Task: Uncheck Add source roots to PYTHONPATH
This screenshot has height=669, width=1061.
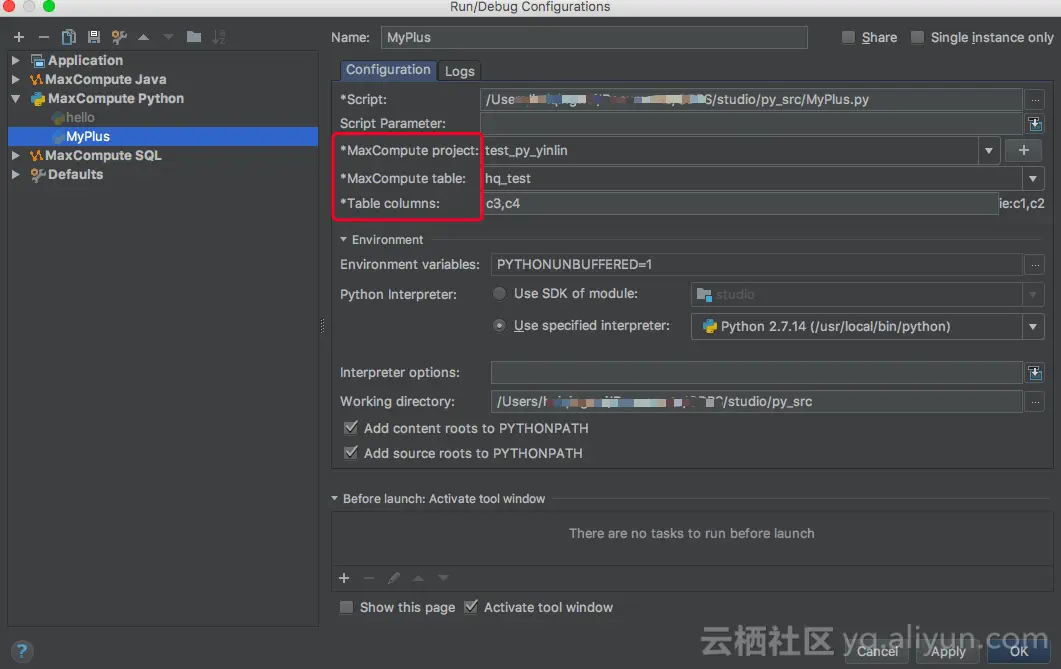Action: [x=351, y=453]
